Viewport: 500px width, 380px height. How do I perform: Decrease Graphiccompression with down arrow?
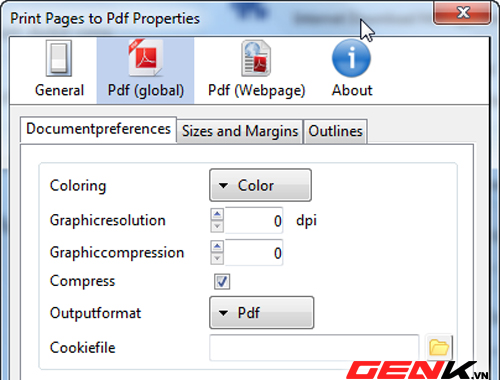217,259
